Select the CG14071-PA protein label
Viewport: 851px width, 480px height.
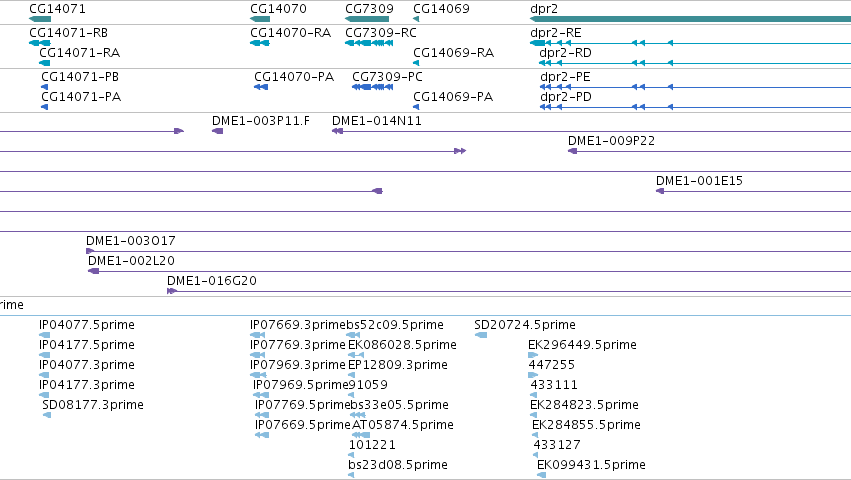81,97
